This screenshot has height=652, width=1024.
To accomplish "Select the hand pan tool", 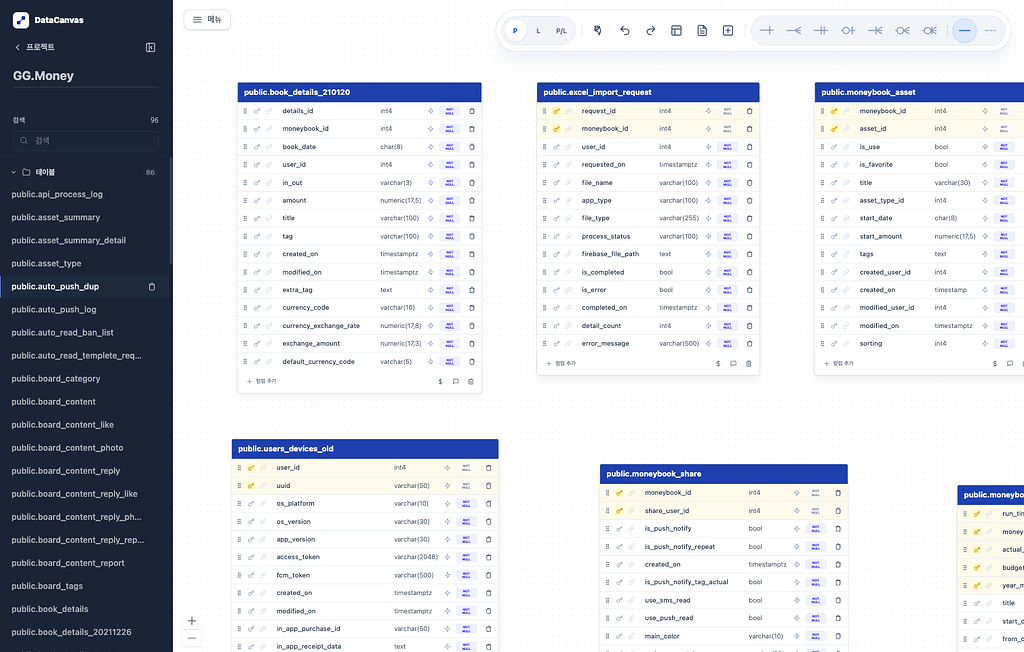I will 598,31.
